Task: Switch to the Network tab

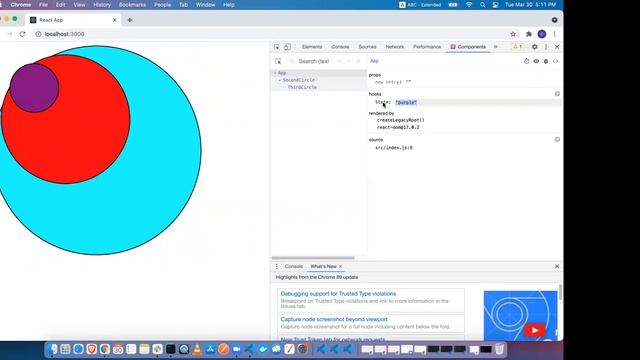Action: point(395,47)
